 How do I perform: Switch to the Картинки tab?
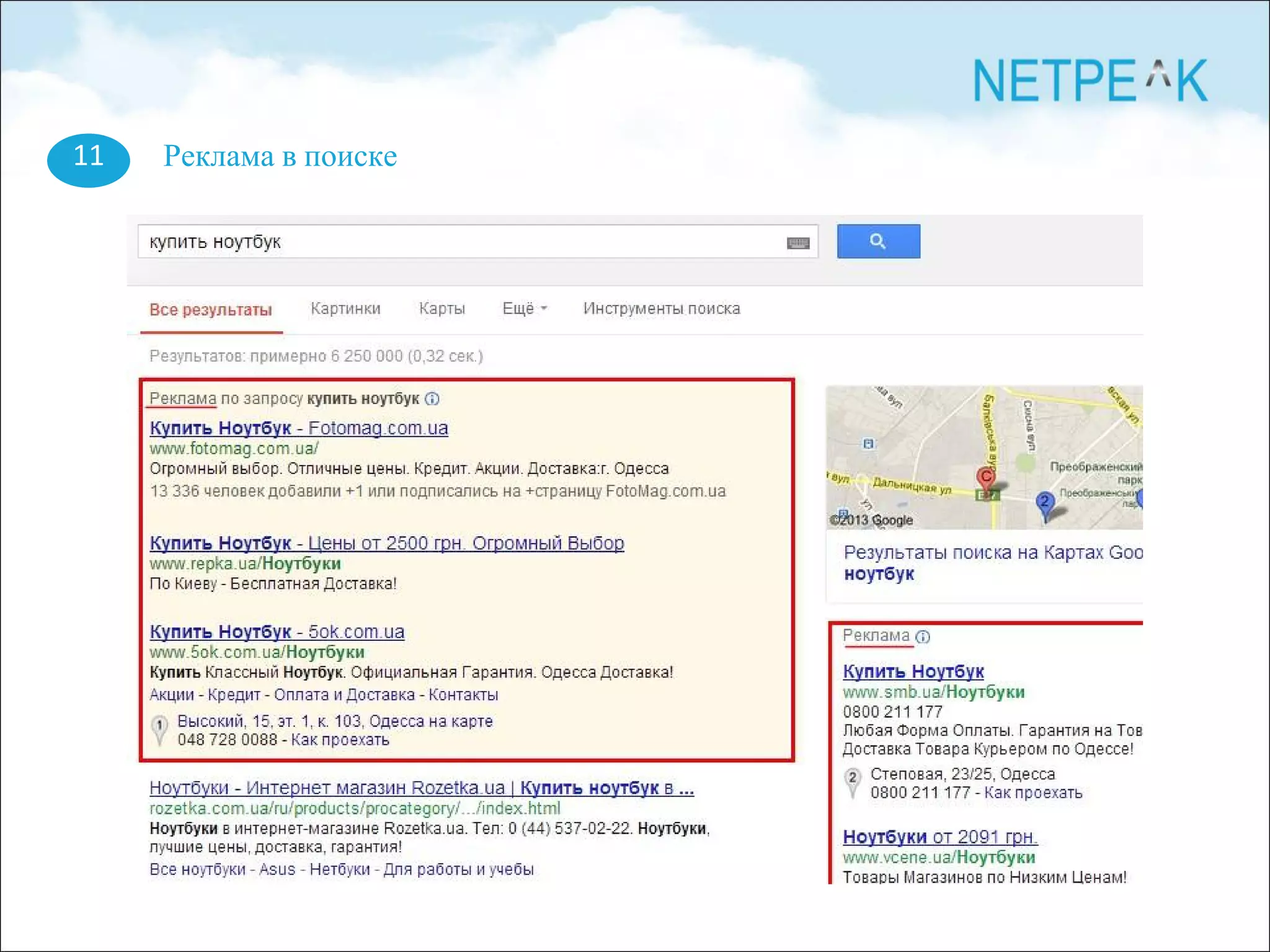[345, 308]
